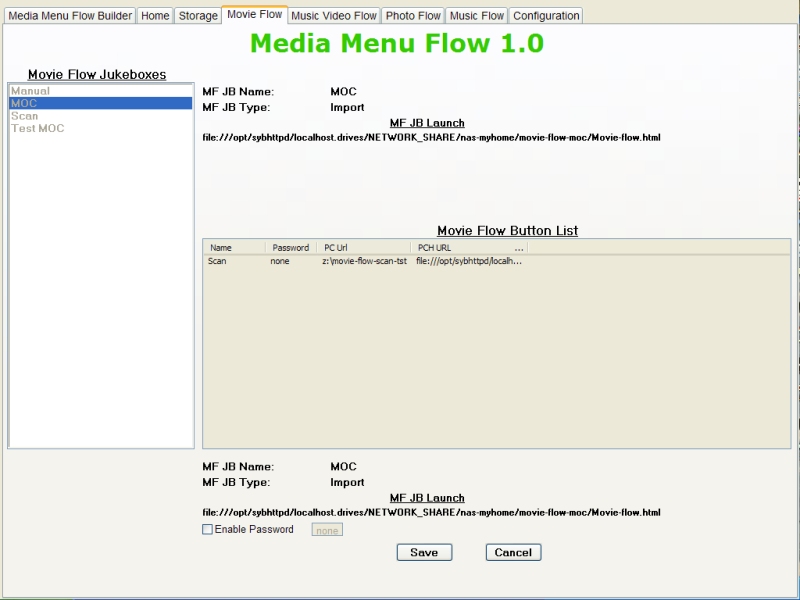Sort button list by Name column

234,247
